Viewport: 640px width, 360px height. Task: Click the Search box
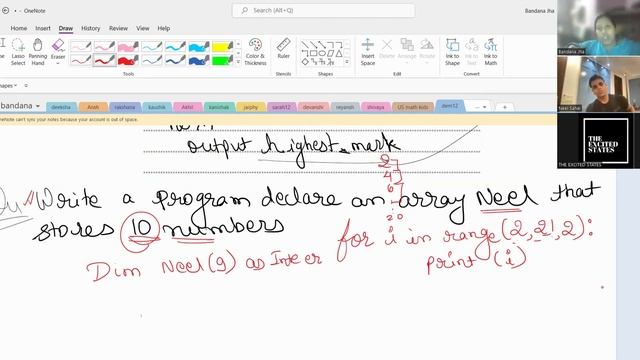tap(324, 11)
